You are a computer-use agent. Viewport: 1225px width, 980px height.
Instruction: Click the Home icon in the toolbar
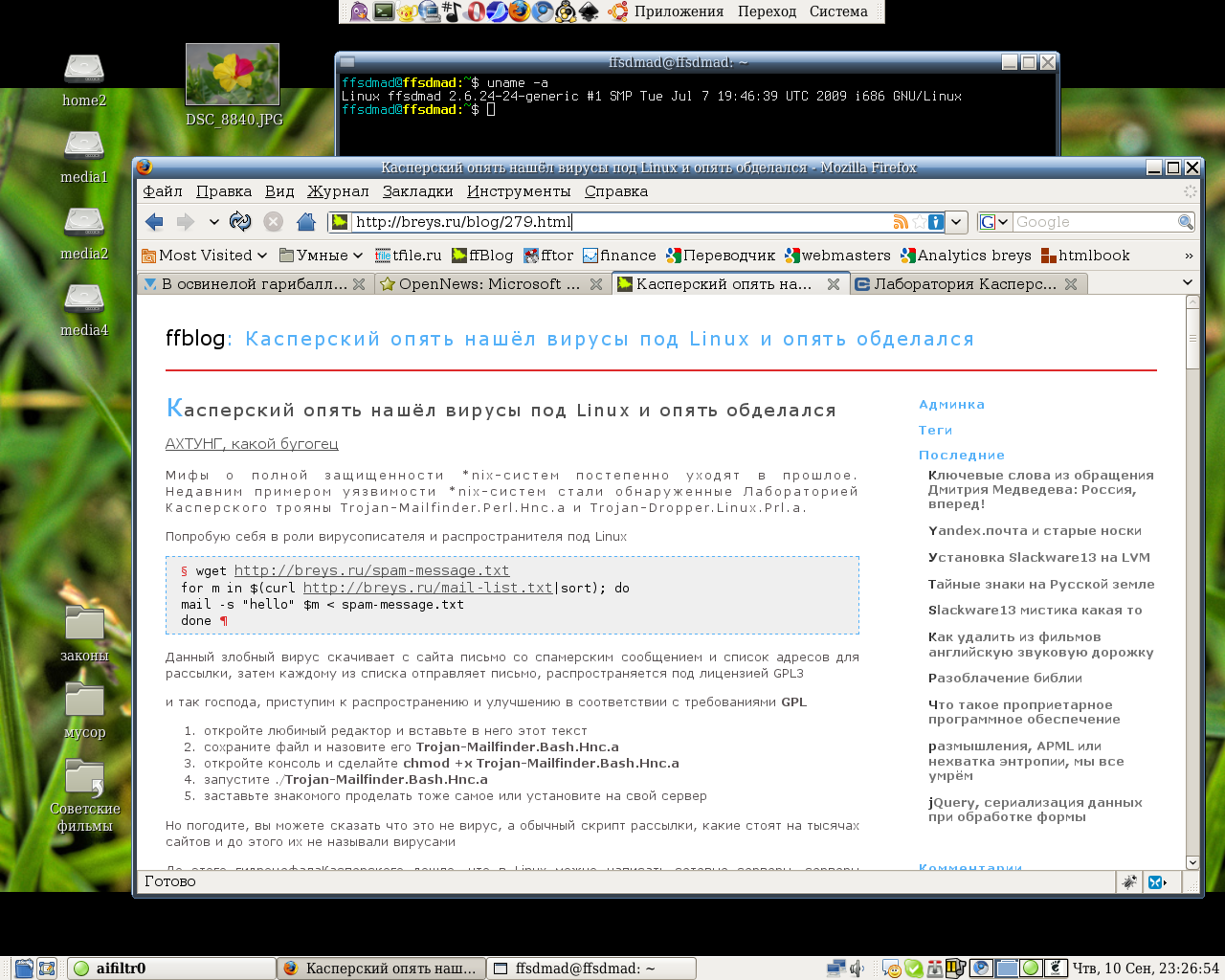306,222
